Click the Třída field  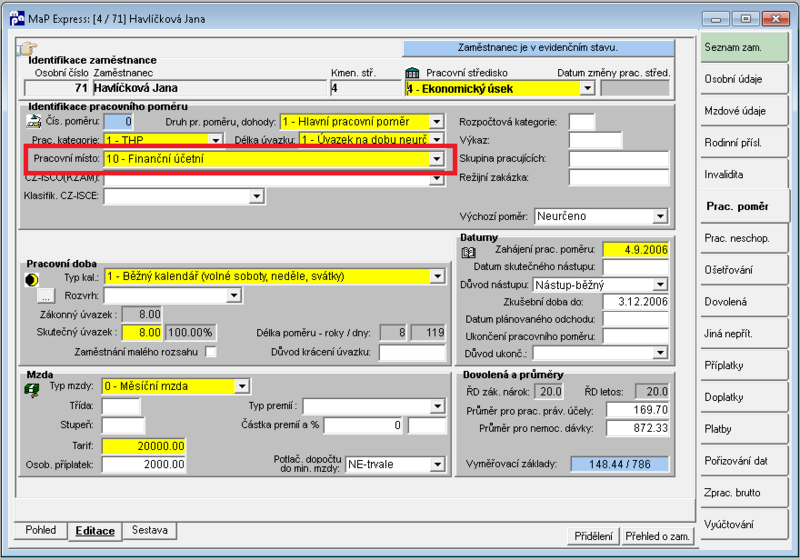[x=121, y=406]
